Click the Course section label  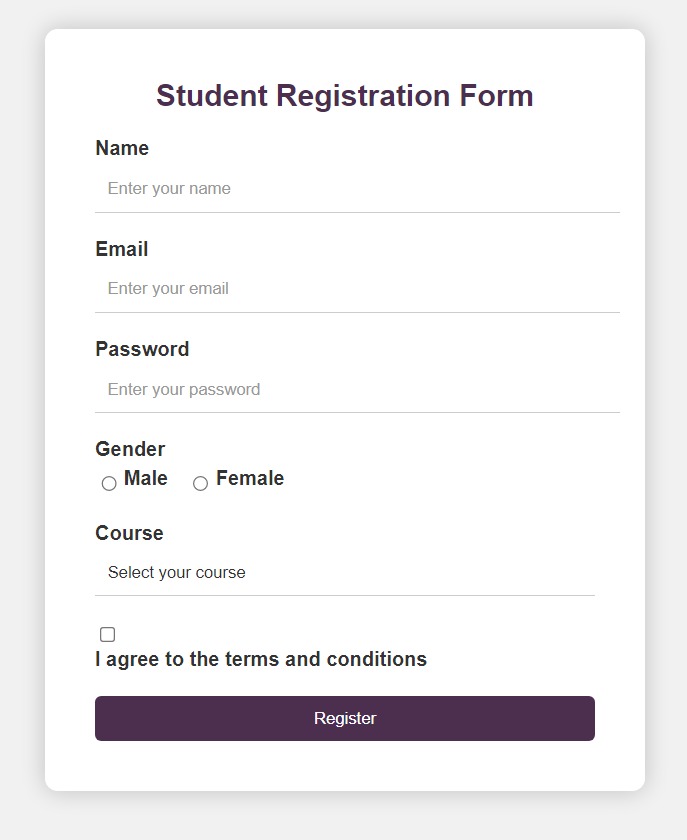[129, 533]
